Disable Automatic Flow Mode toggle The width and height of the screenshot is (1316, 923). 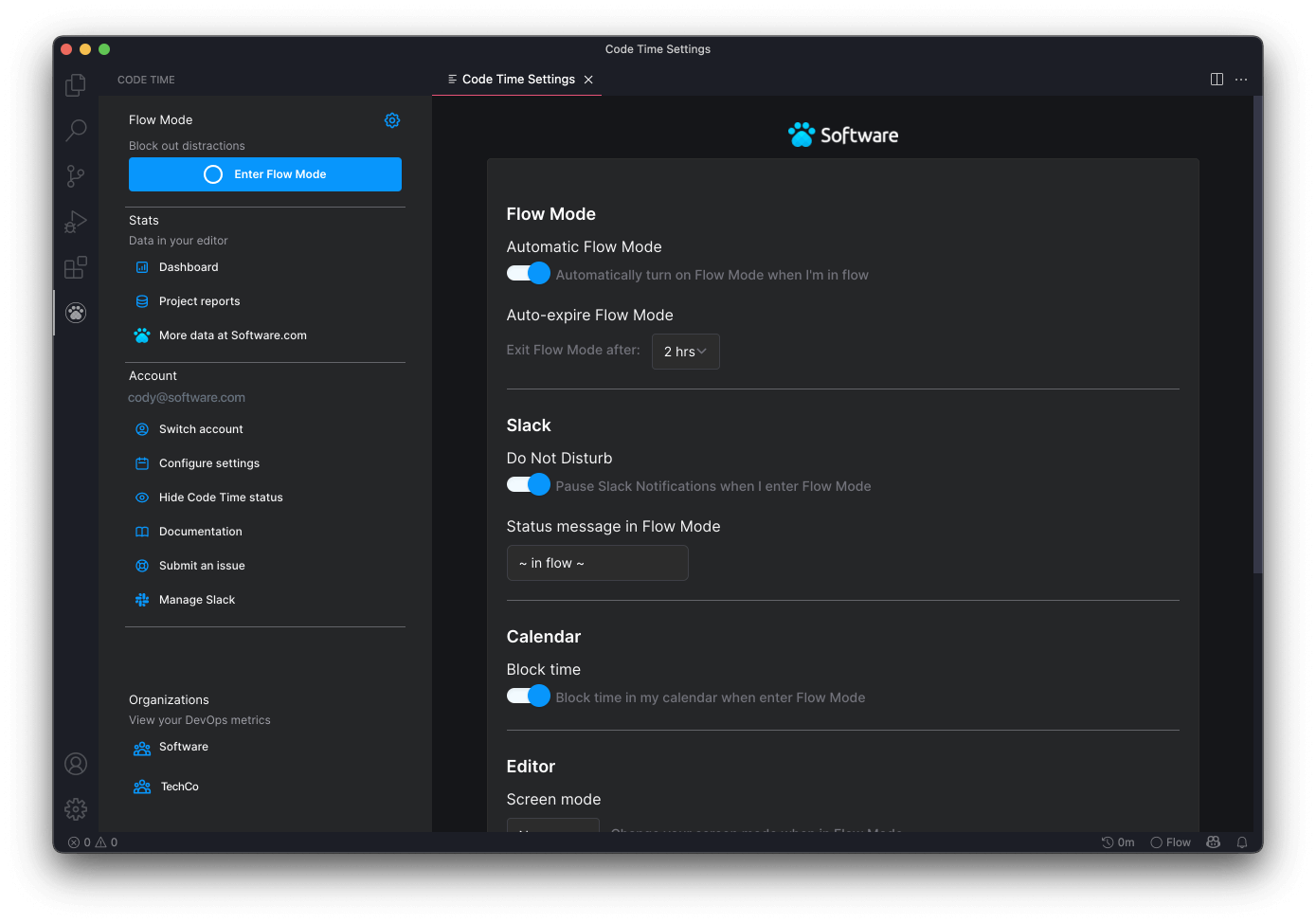point(529,274)
